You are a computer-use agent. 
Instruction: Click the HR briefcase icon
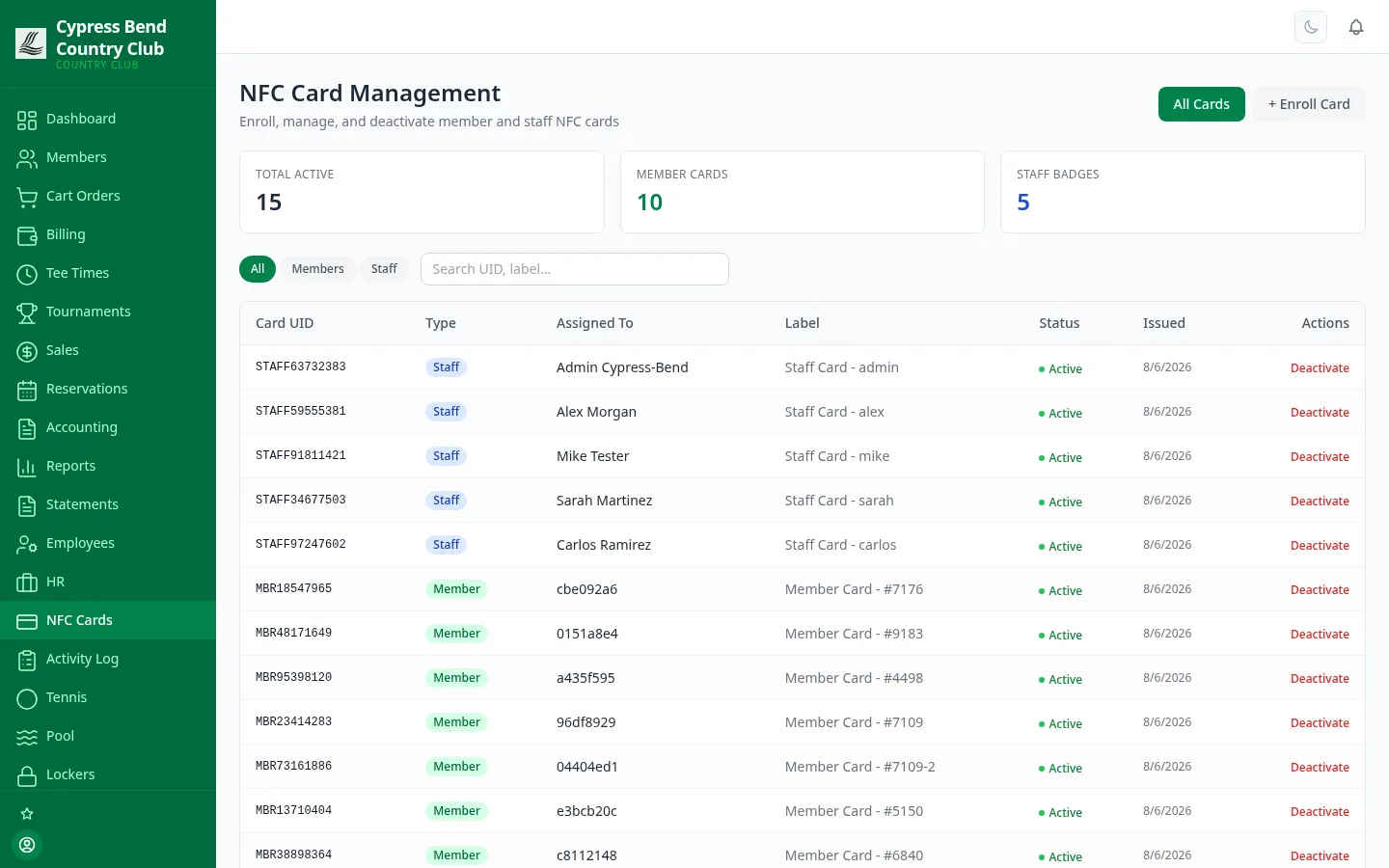[27, 583]
